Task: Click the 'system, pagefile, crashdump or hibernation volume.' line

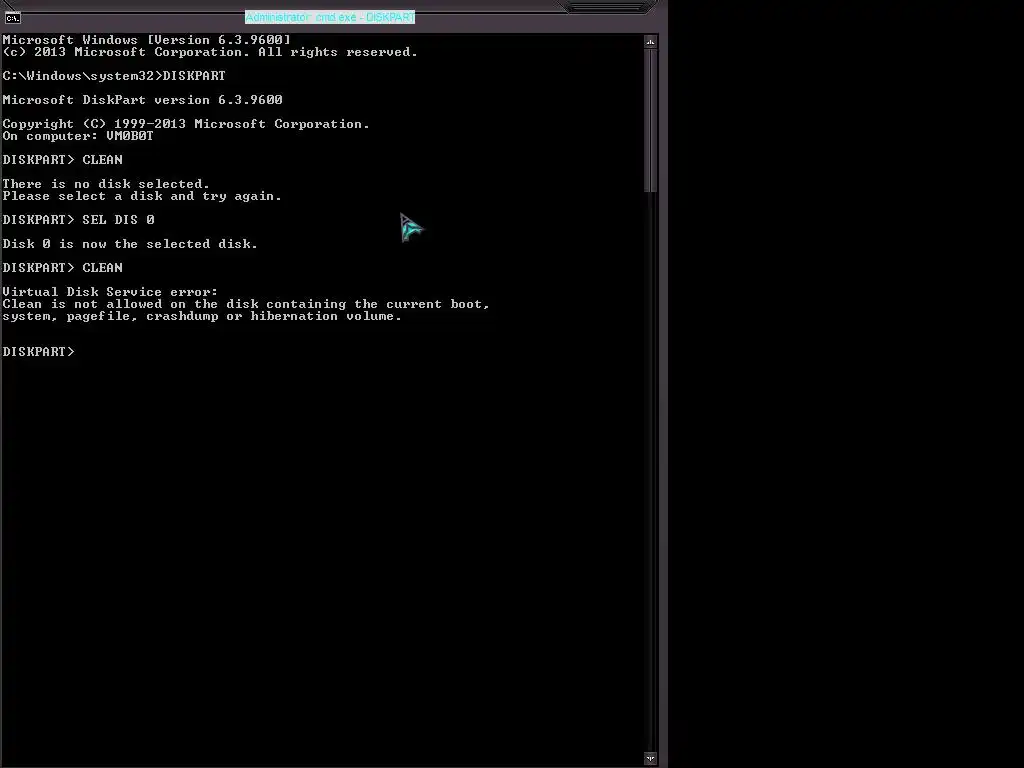Action: click(x=202, y=316)
